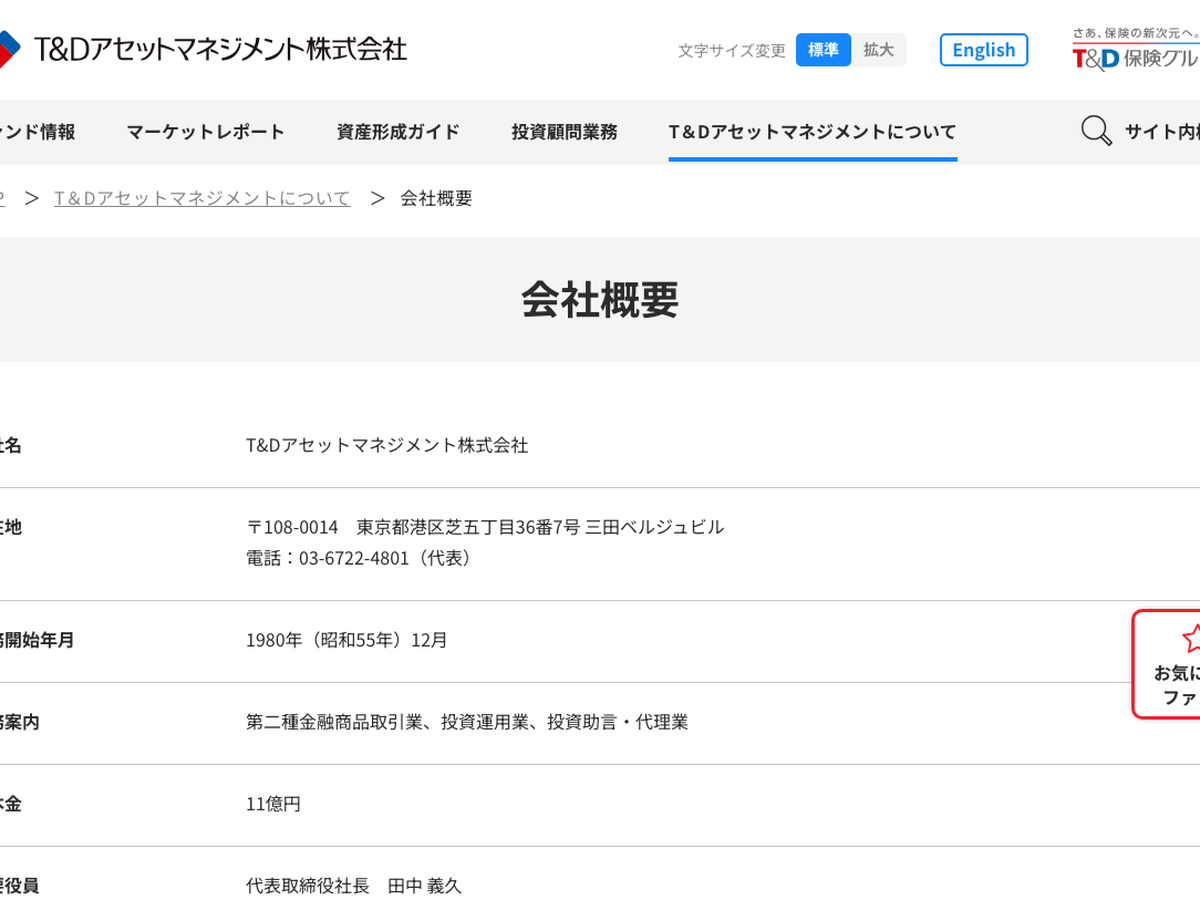Set font size to 標準
The image size is (1200, 900).
823,50
